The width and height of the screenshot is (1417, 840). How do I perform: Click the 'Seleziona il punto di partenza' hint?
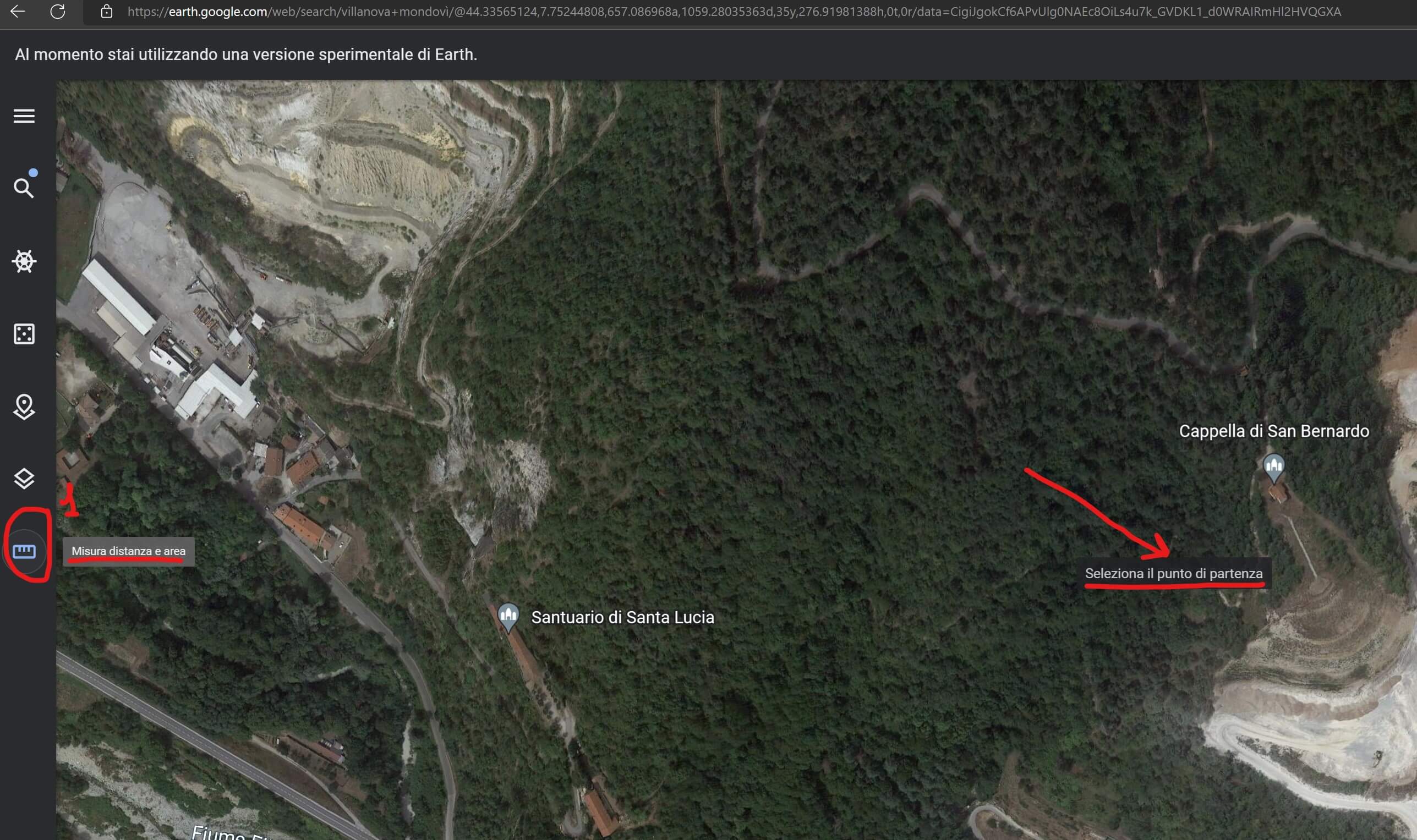1173,573
